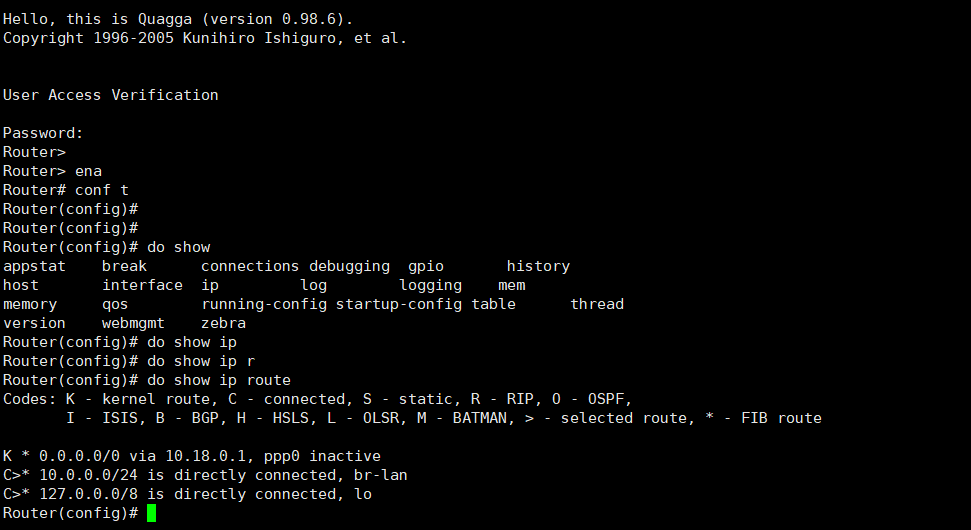Viewport: 971px width, 530px height.
Task: Select the 'thread' show option
Action: (597, 304)
